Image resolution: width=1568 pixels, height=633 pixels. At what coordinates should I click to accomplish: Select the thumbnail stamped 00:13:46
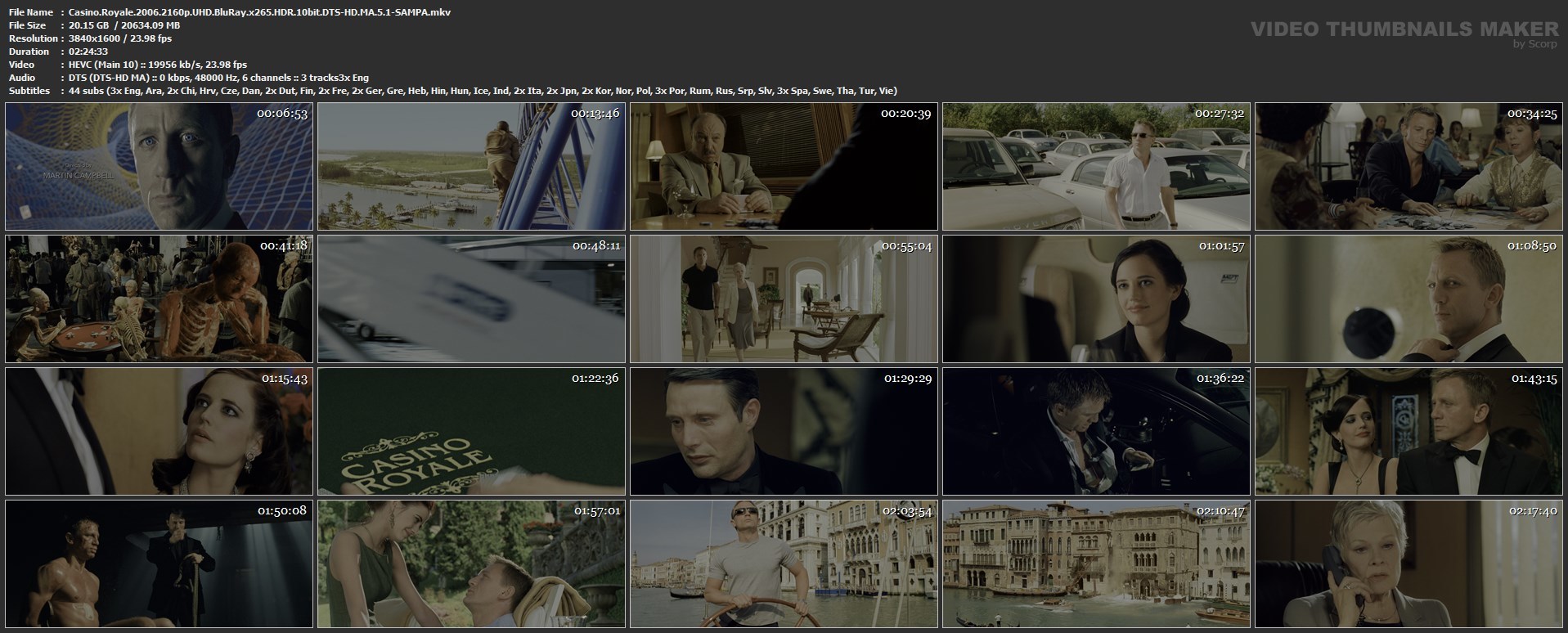(x=471, y=166)
